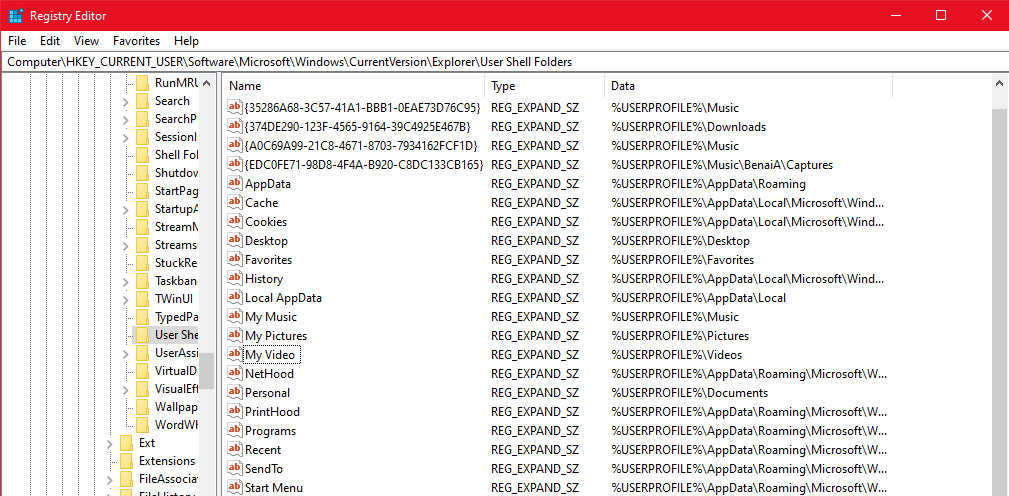Click up arrow of the values pane scrollbar
The width and height of the screenshot is (1009, 496).
999,83
